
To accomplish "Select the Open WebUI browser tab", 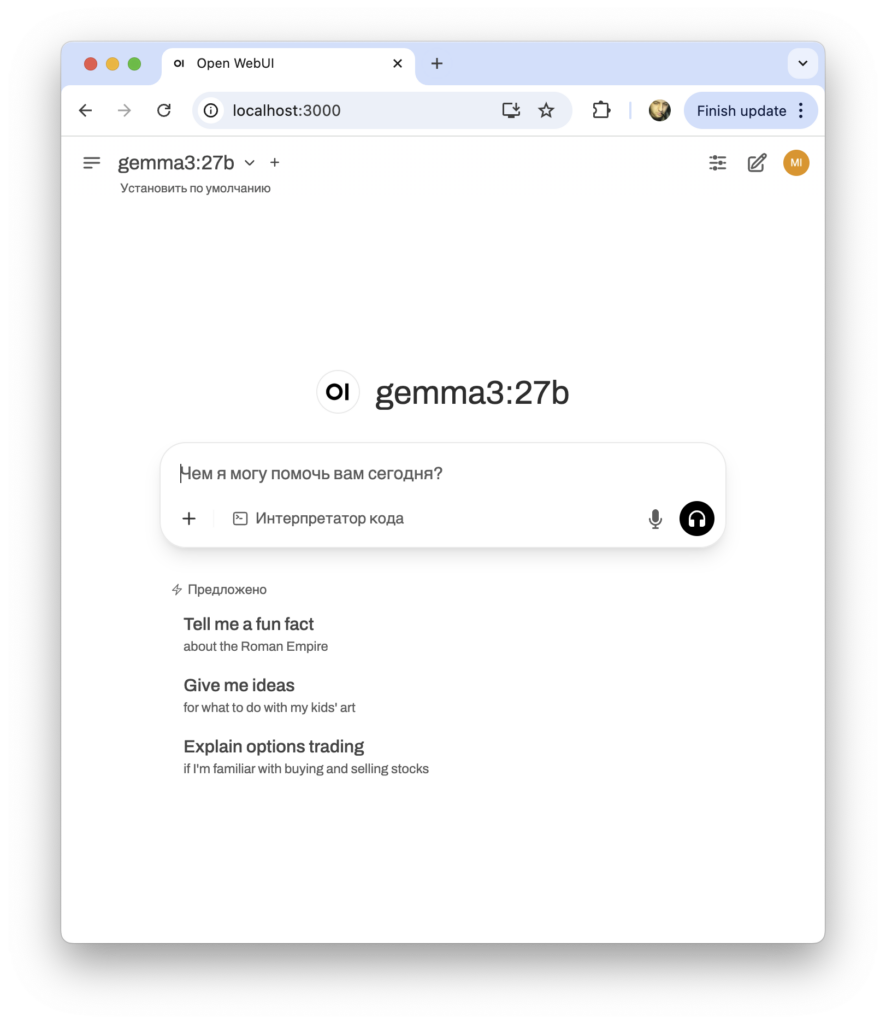I will [x=288, y=64].
